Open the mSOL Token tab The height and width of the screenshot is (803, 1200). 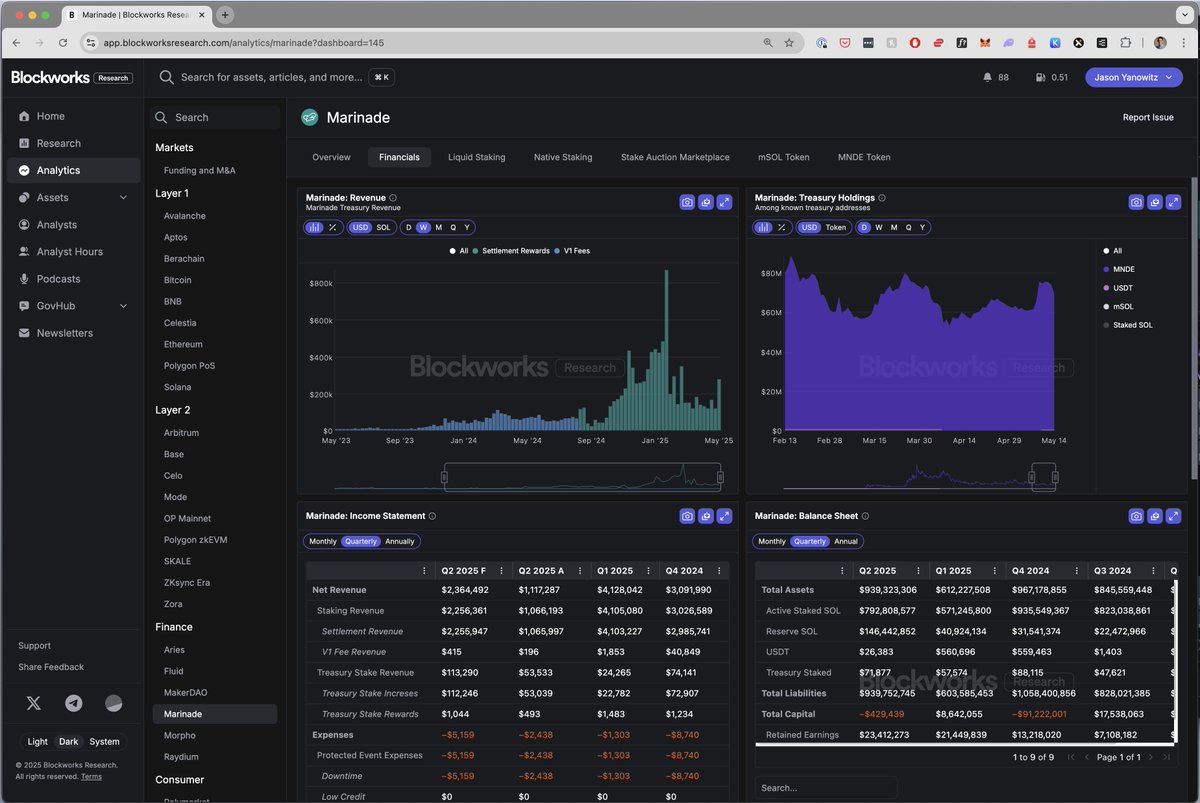[784, 157]
